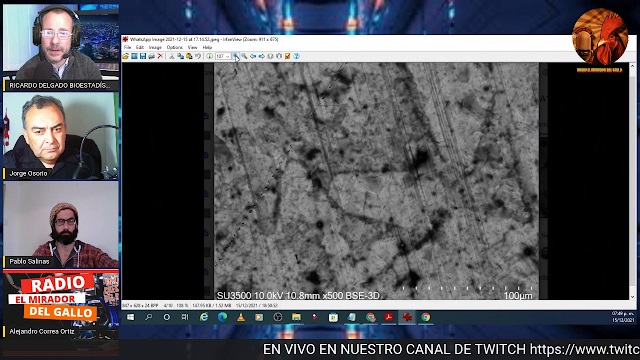Click the taskbar clock showing 15/12/2021
Viewport: 640px width, 360px height.
(x=623, y=317)
